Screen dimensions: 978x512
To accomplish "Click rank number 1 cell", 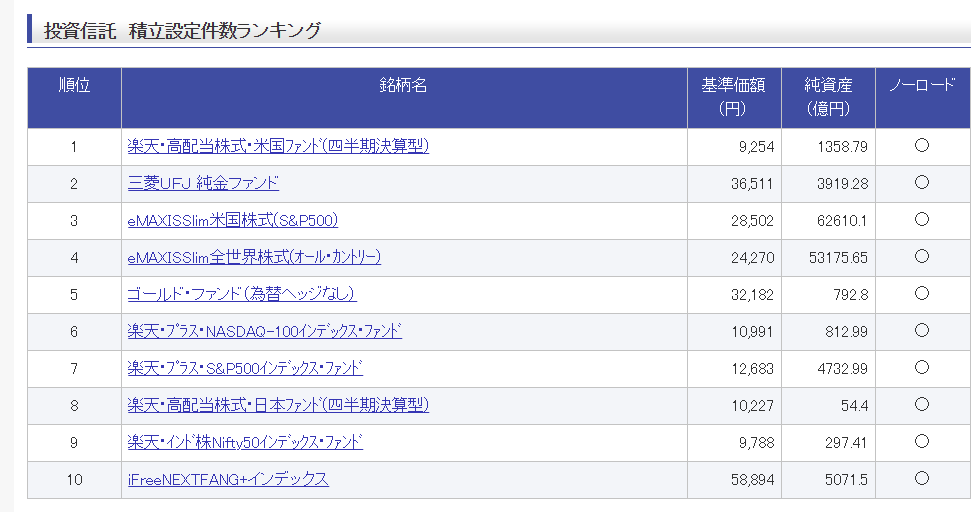I will (x=74, y=147).
